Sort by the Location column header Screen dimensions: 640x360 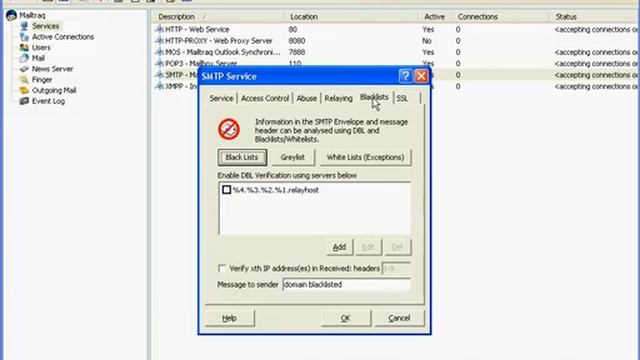351,17
